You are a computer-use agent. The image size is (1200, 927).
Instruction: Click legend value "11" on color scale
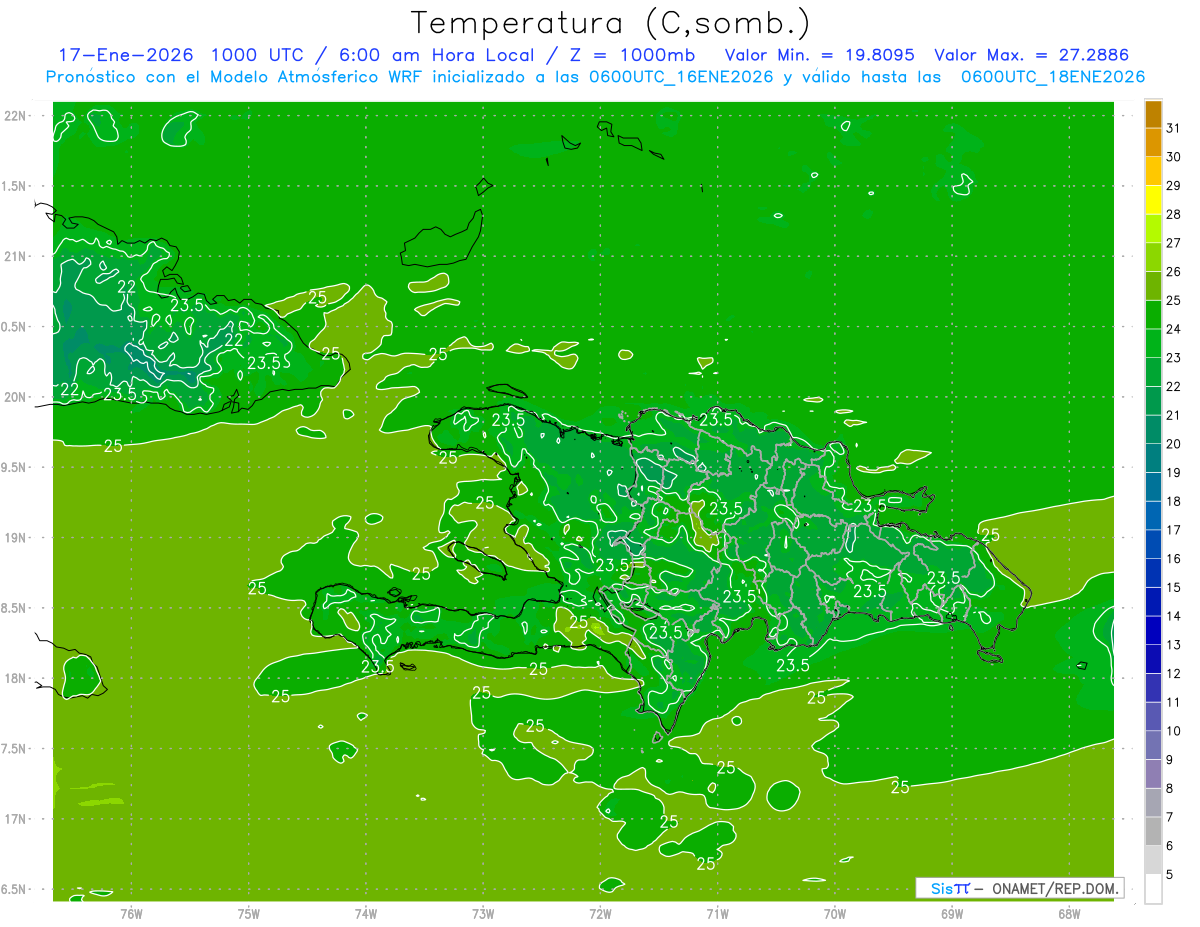point(1174,702)
